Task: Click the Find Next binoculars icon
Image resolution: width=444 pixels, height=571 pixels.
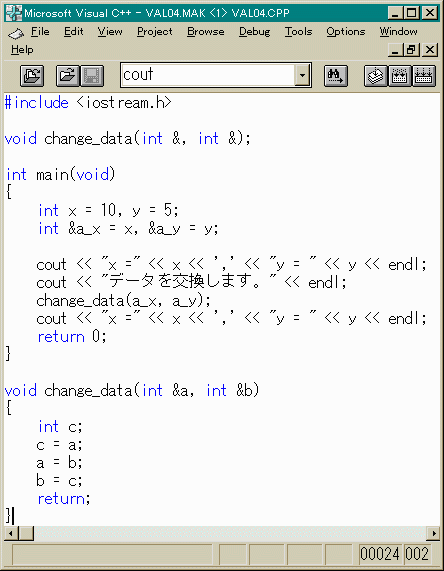Action: pyautogui.click(x=335, y=76)
